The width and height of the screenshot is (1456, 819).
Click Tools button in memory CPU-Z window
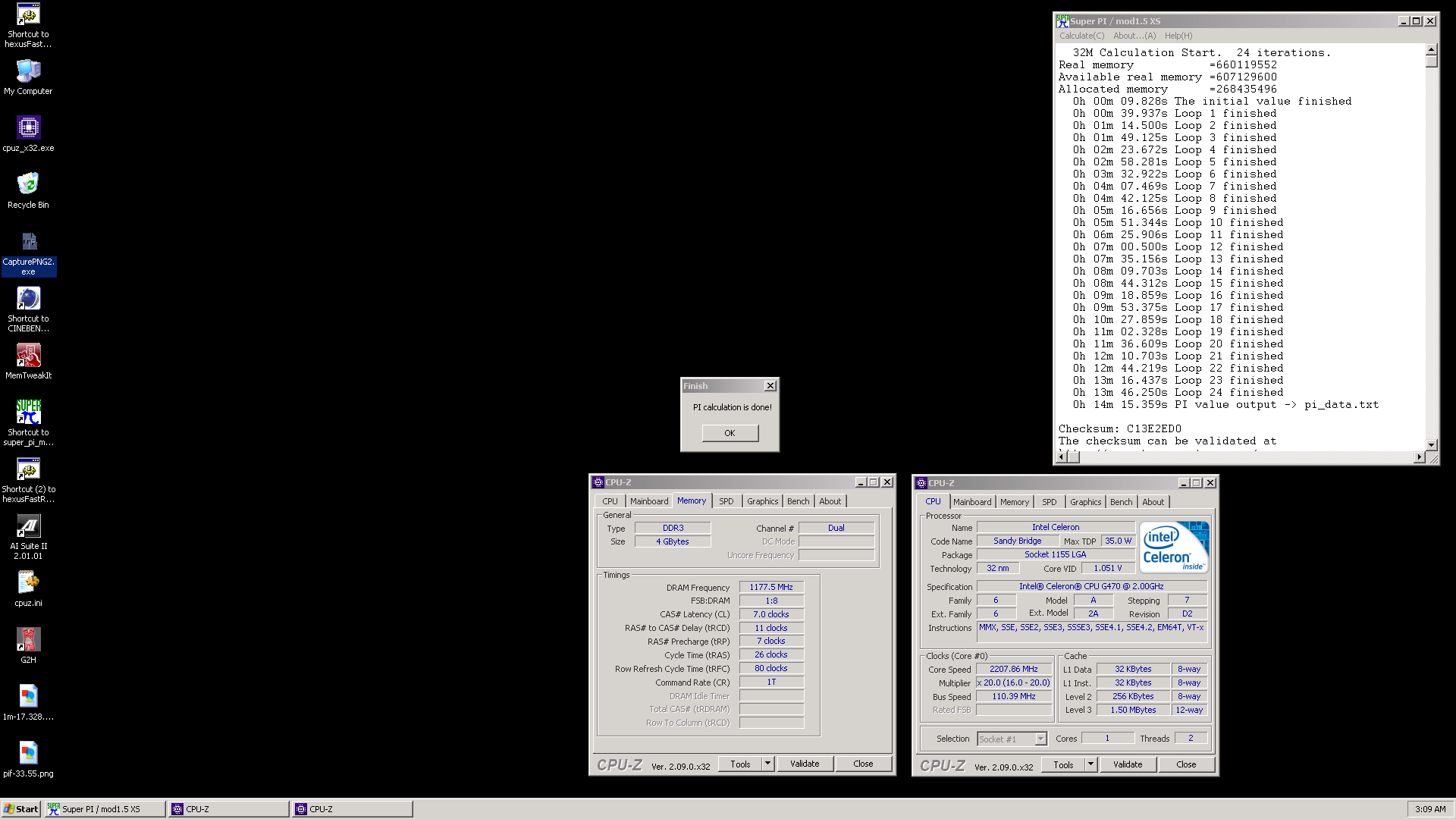click(x=740, y=764)
